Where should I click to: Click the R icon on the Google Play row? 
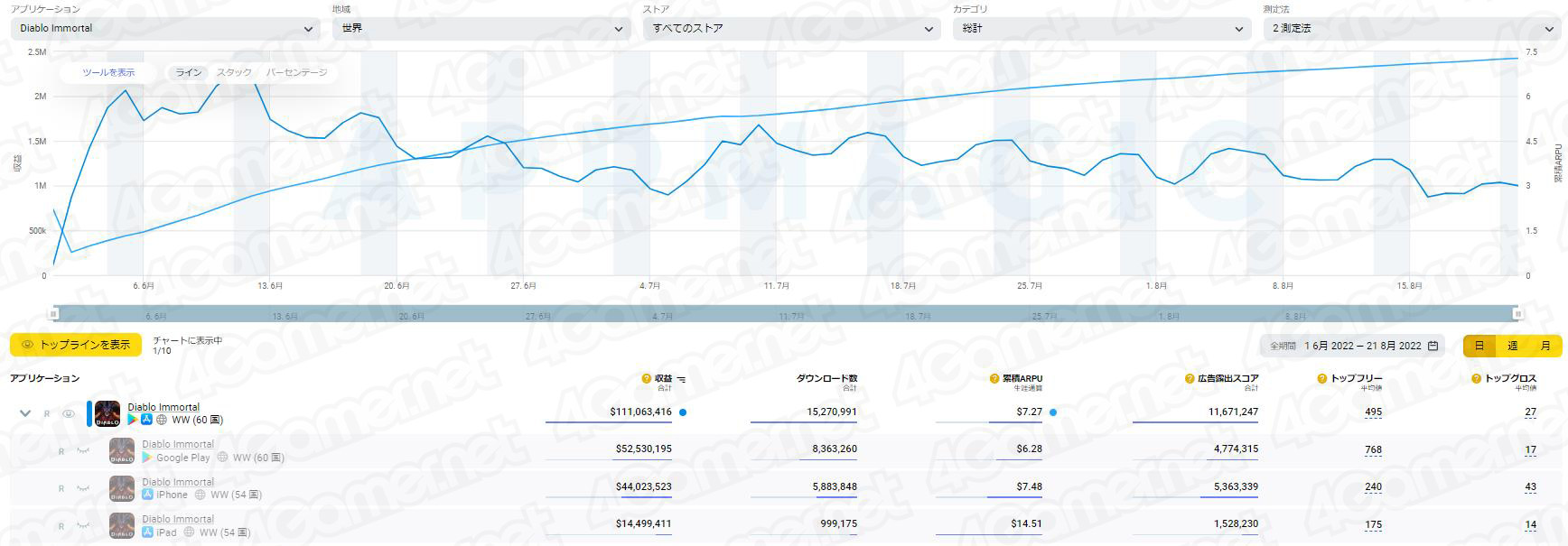[x=61, y=451]
